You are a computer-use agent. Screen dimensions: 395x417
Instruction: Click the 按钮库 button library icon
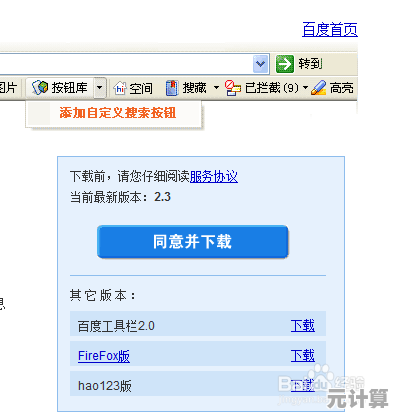(x=40, y=88)
